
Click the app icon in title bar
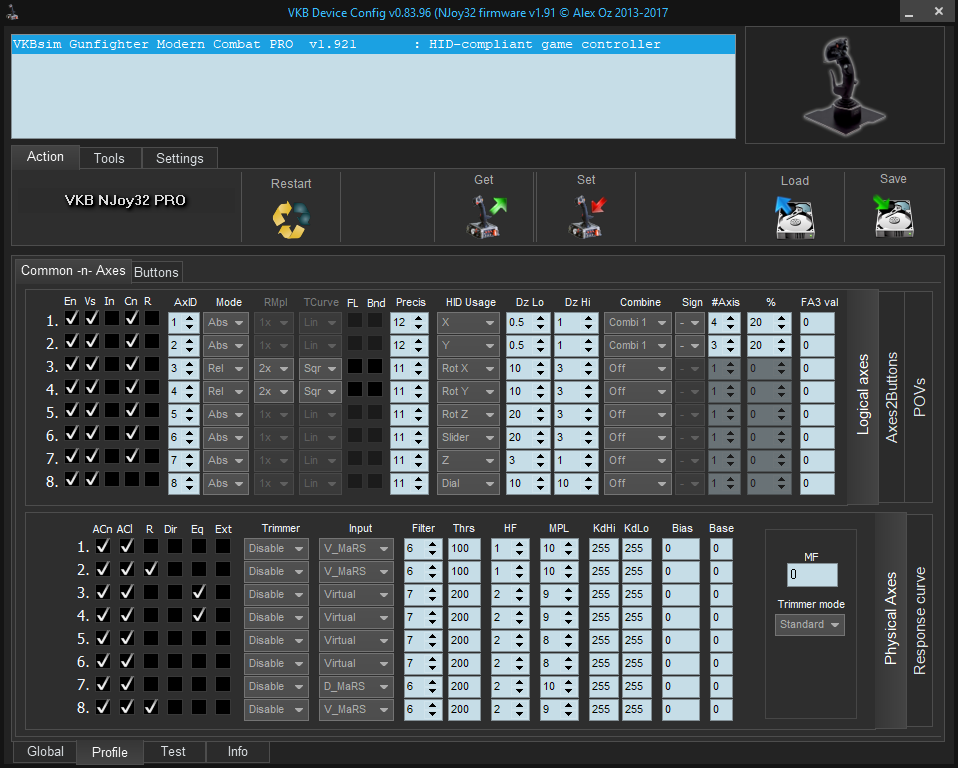point(12,12)
